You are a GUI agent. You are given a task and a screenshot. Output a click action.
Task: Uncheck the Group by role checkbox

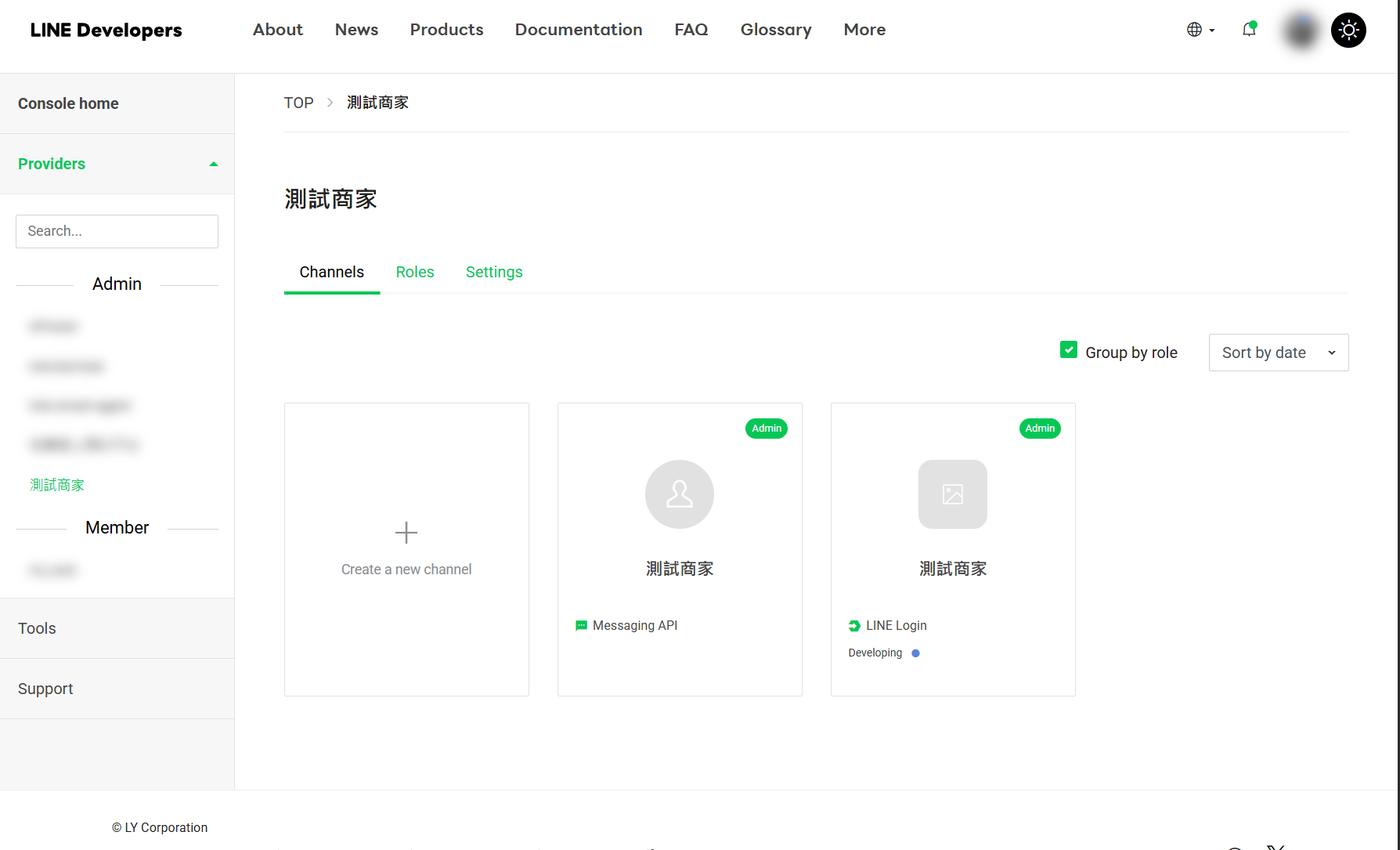pos(1069,350)
